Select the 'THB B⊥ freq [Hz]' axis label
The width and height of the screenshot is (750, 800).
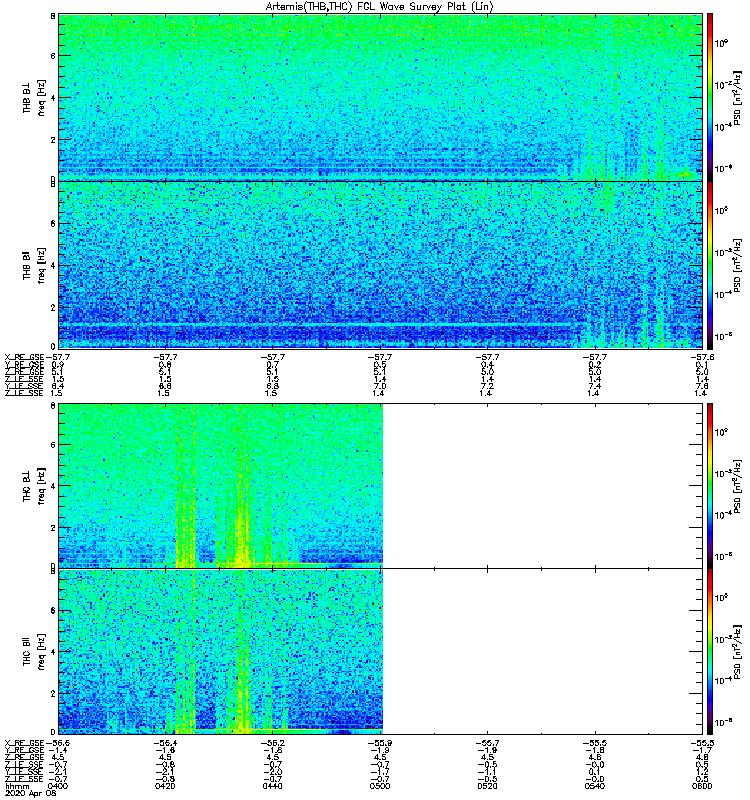pos(34,97)
